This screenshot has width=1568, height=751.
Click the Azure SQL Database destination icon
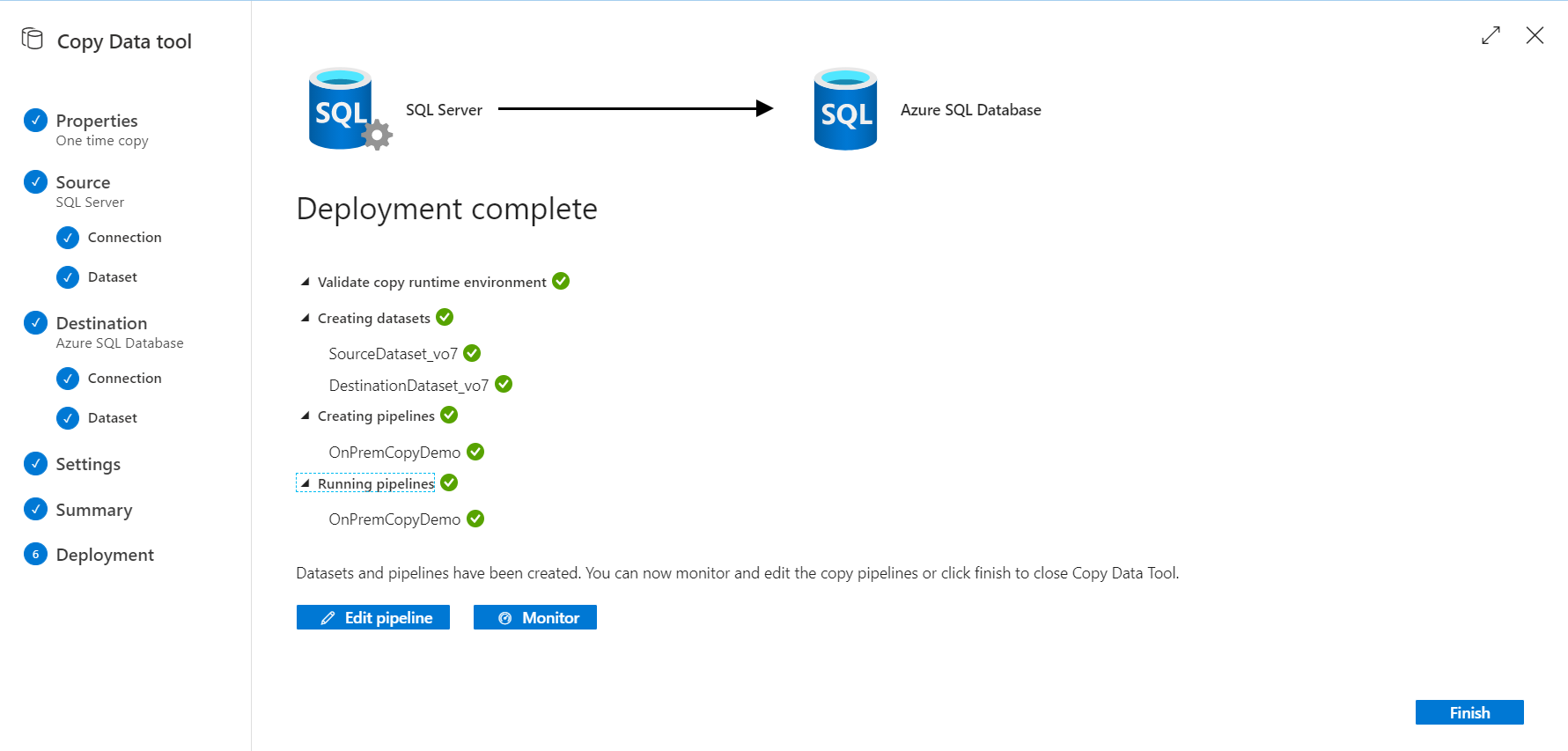pos(845,109)
